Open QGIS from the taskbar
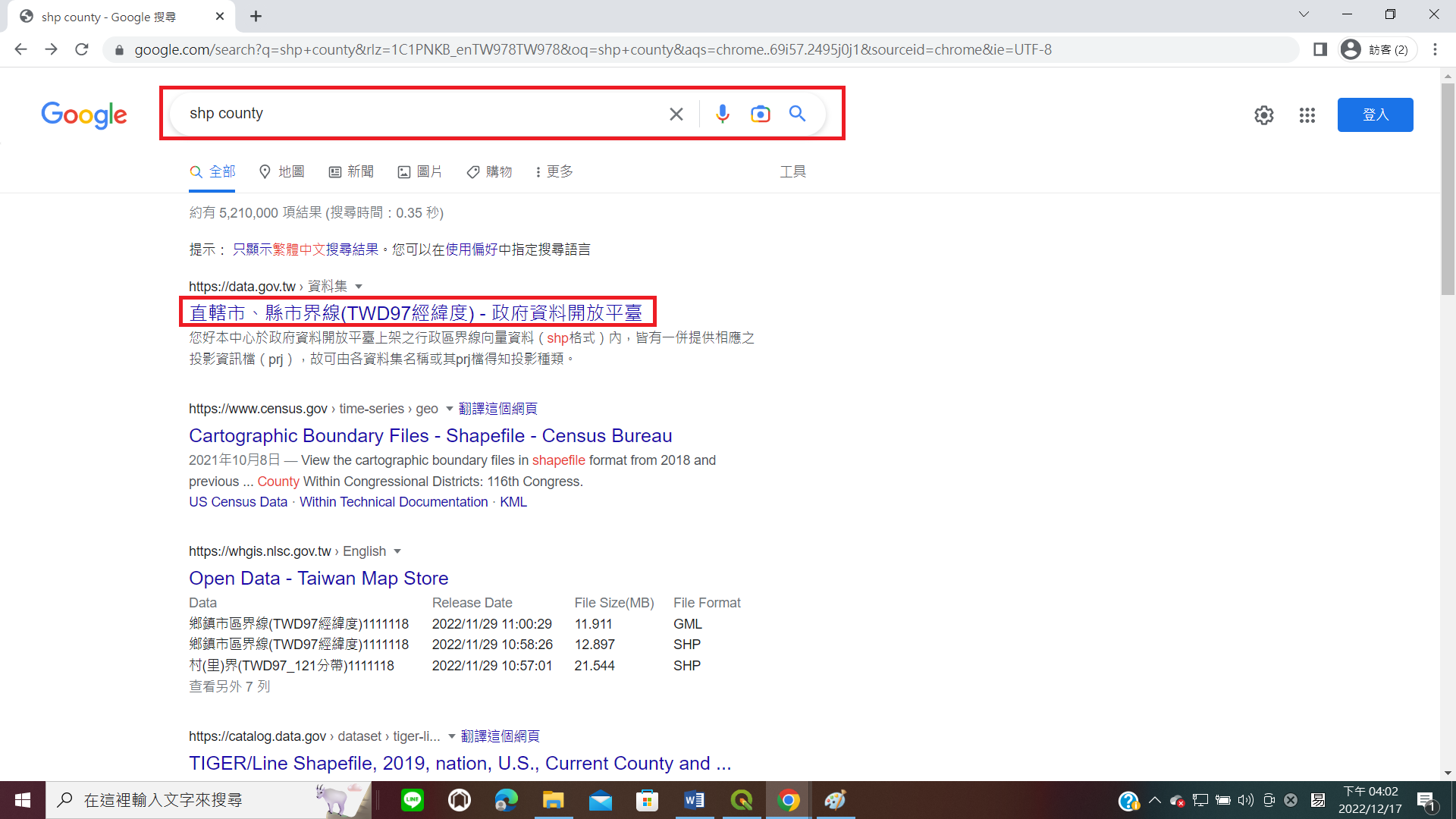The width and height of the screenshot is (1456, 819). pos(741,800)
